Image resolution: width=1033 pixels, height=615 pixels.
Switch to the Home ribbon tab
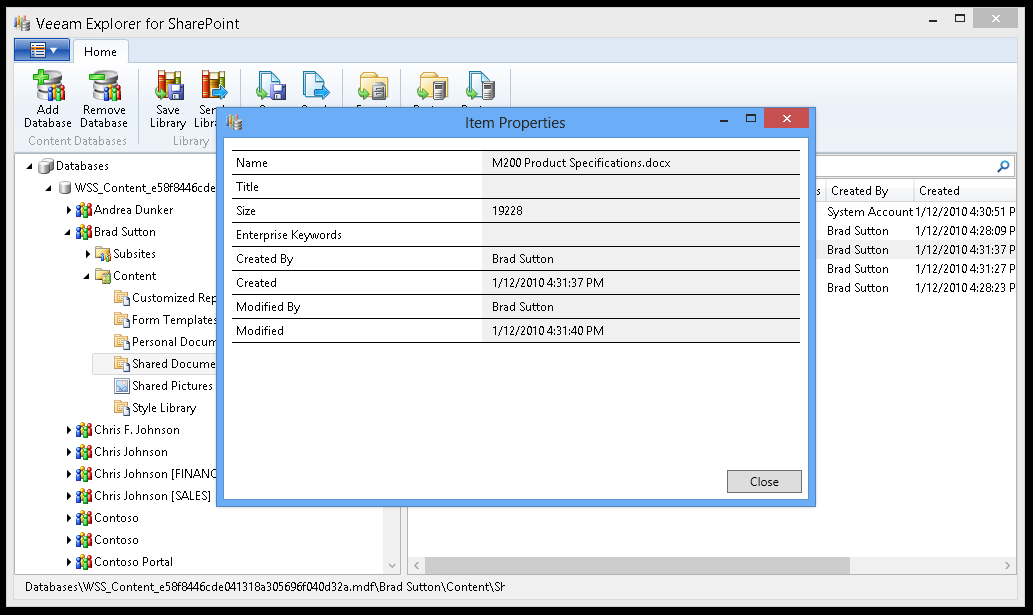100,51
